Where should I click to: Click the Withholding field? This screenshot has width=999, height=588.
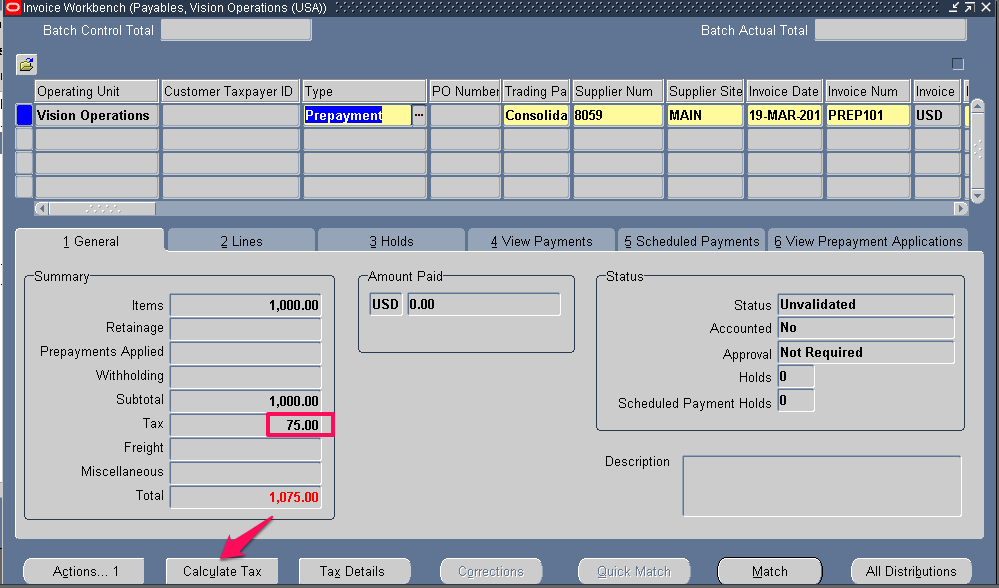245,377
